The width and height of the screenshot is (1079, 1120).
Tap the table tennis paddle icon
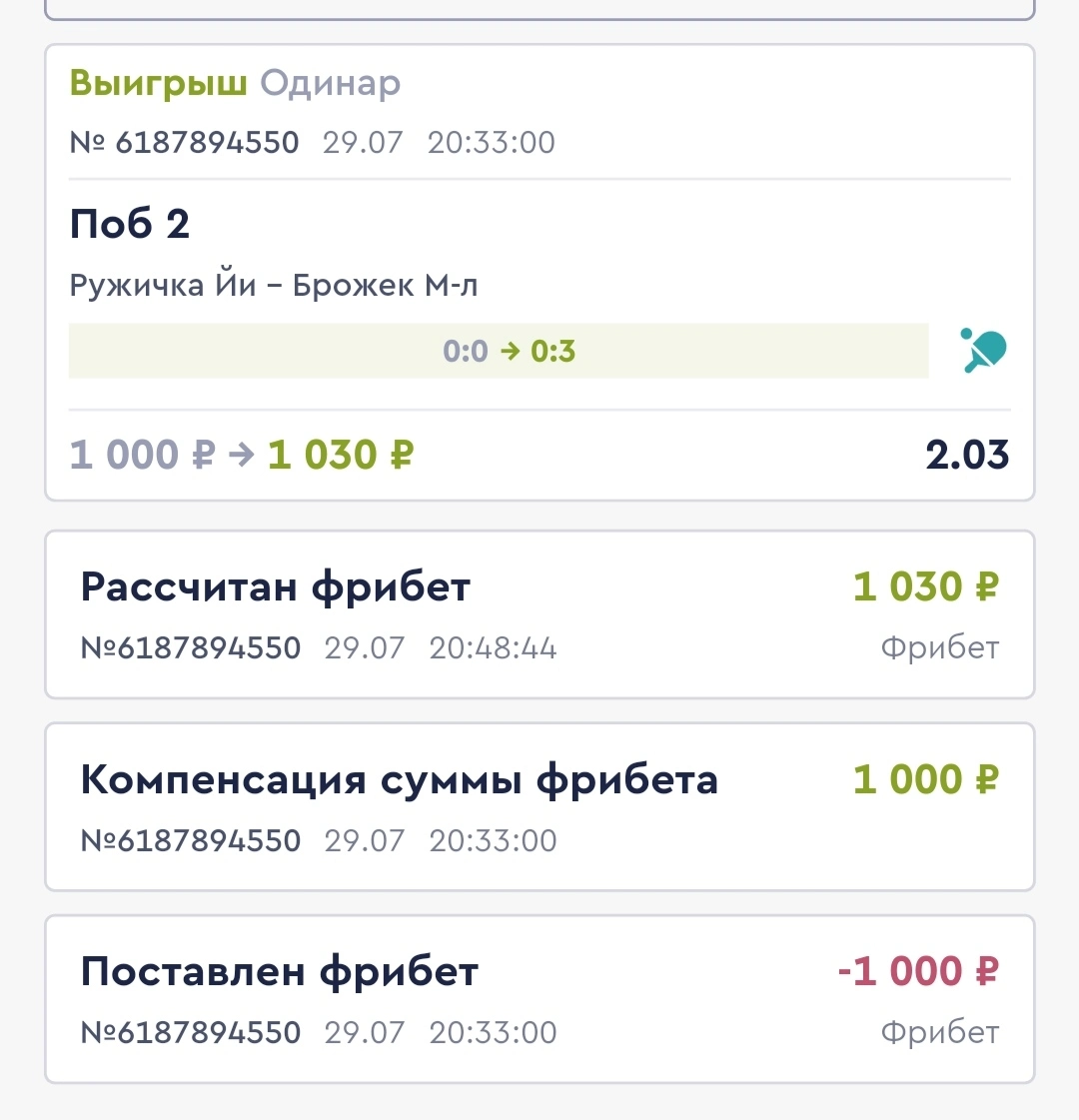point(983,350)
